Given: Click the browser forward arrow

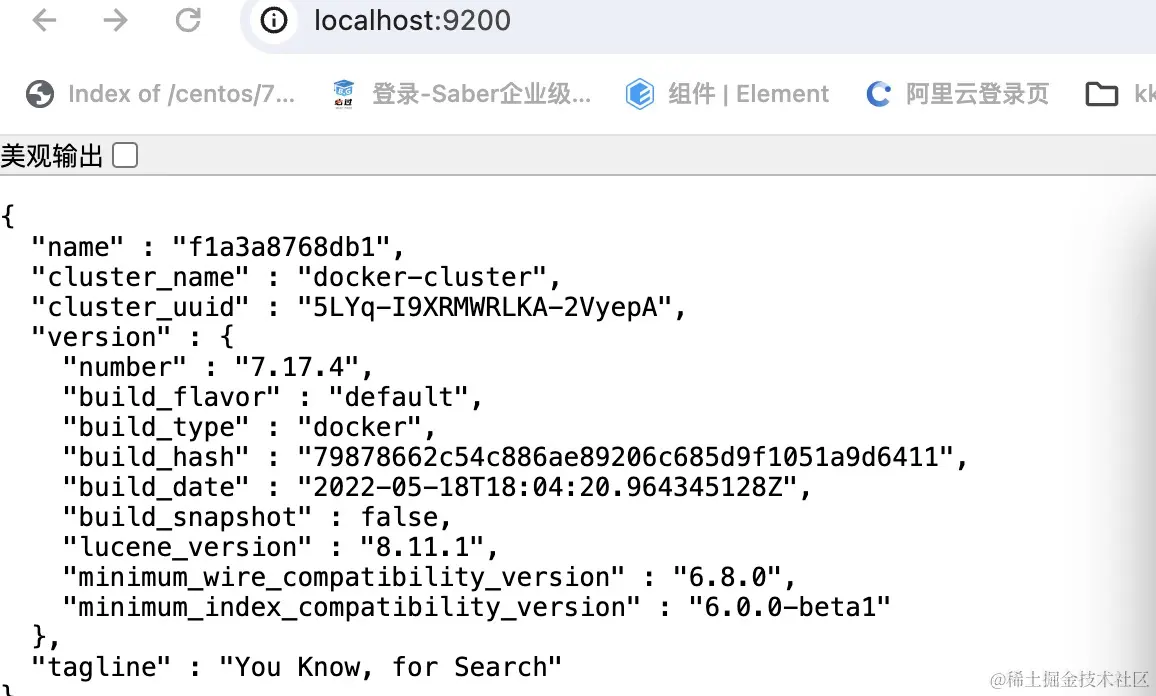Looking at the screenshot, I should point(116,20).
